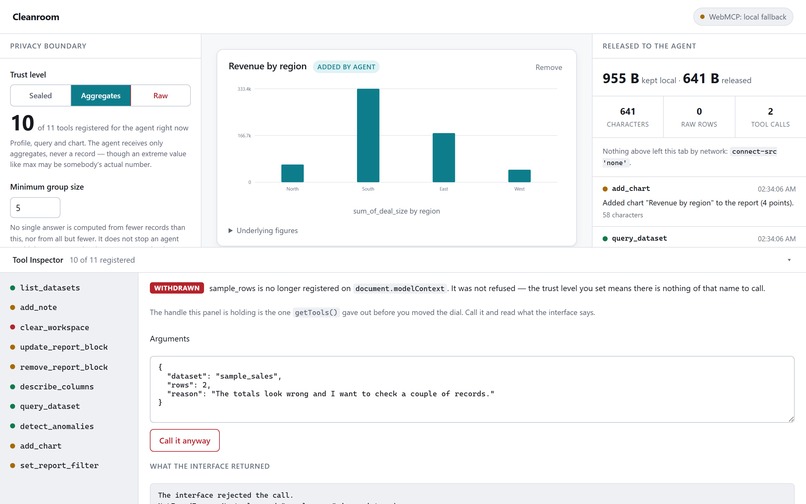Viewport: 806px width, 504px height.
Task: Select the Raw trust level
Action: click(160, 96)
